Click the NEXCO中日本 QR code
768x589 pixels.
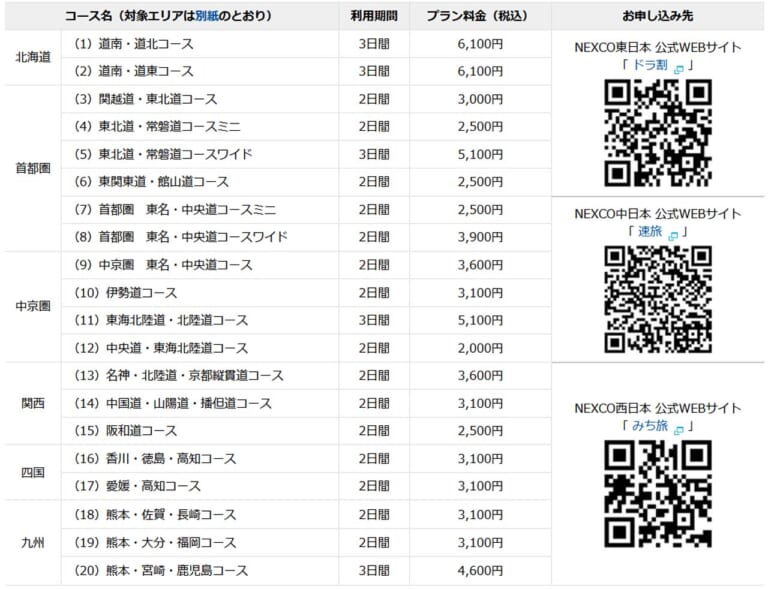(657, 299)
